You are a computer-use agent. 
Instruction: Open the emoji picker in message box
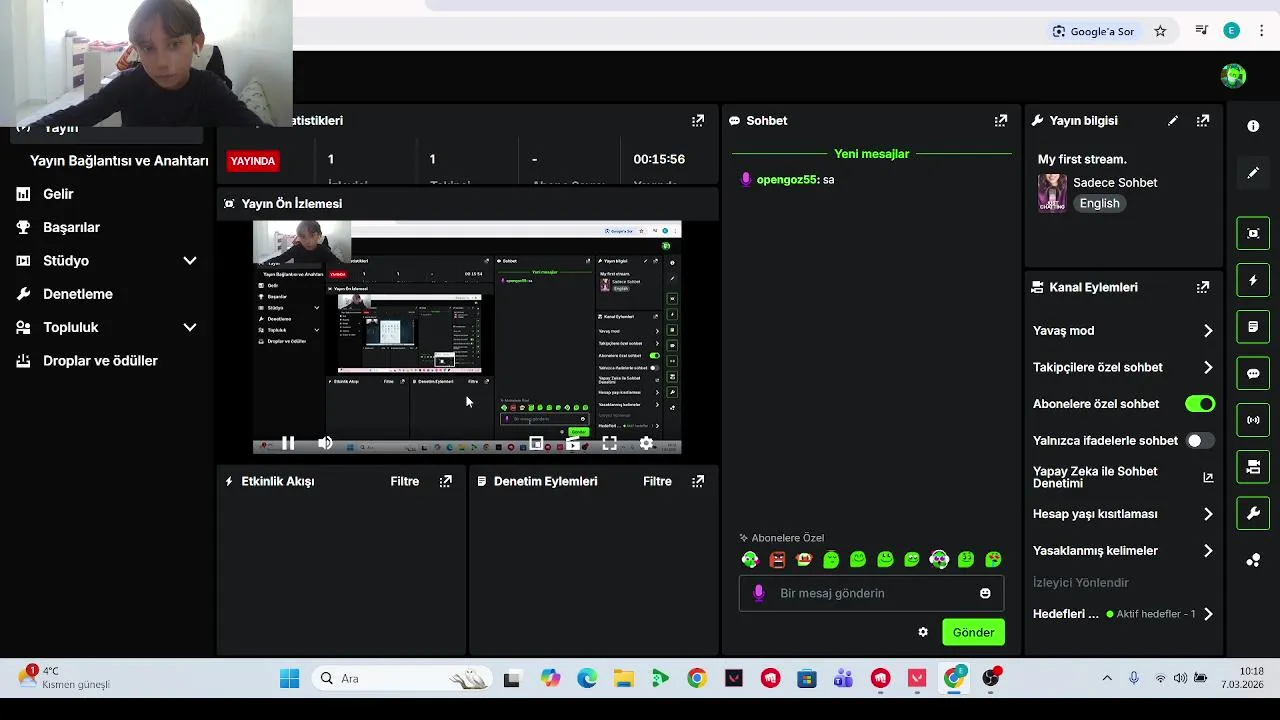pos(985,593)
